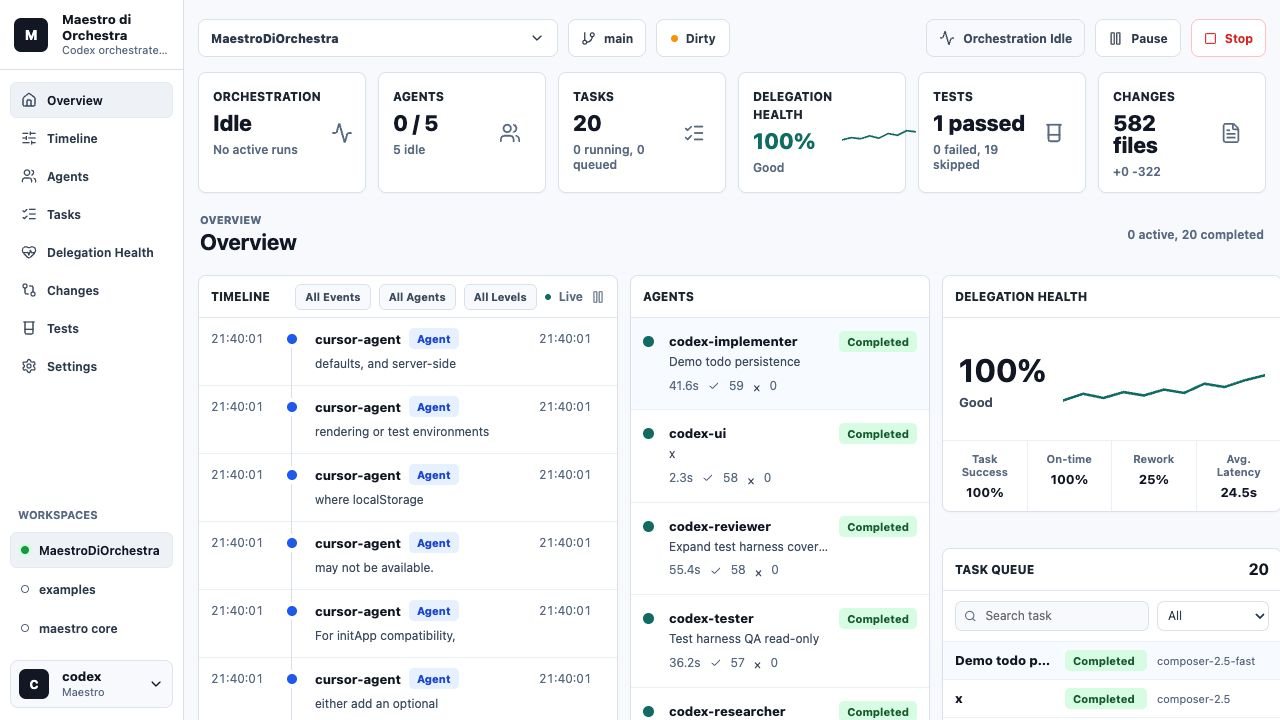
Task: Open Delegation Health in the sidebar
Action: [91, 252]
